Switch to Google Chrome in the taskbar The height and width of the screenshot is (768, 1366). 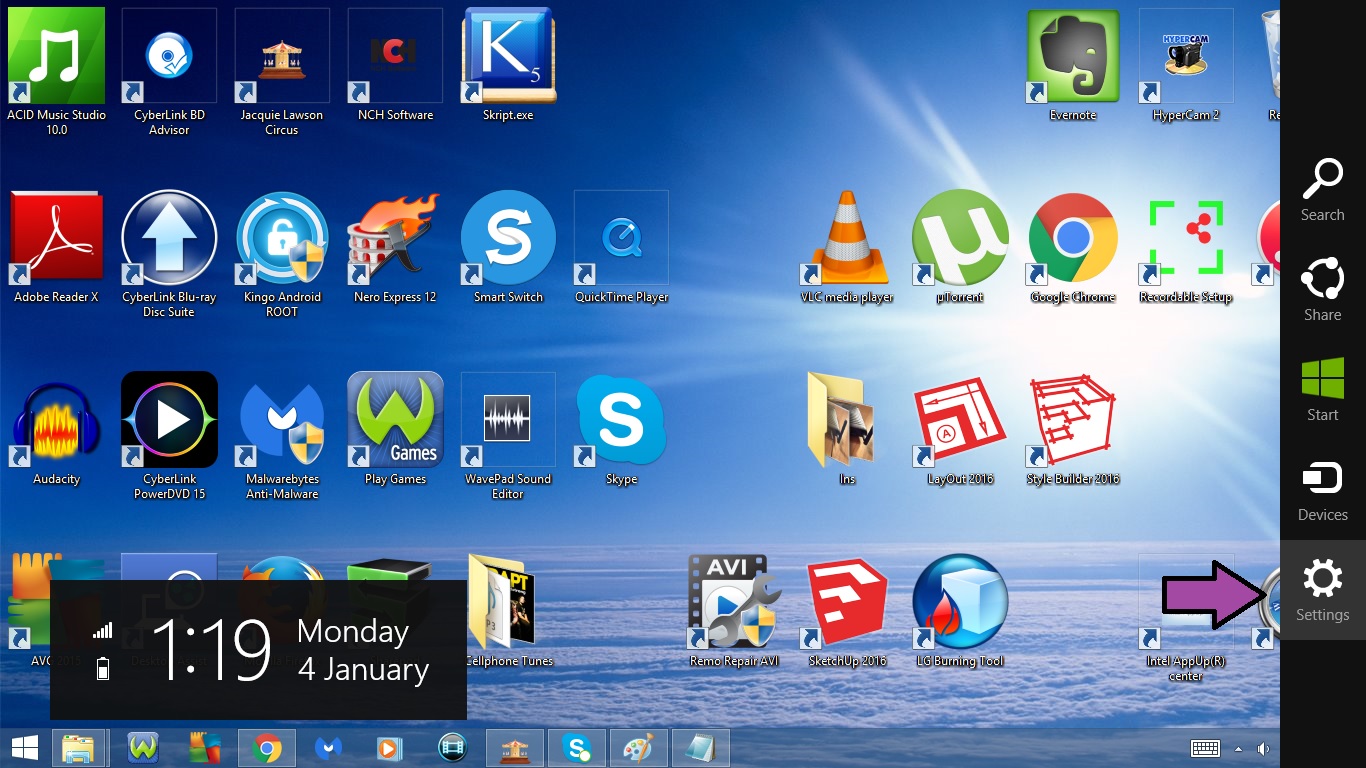pyautogui.click(x=266, y=748)
